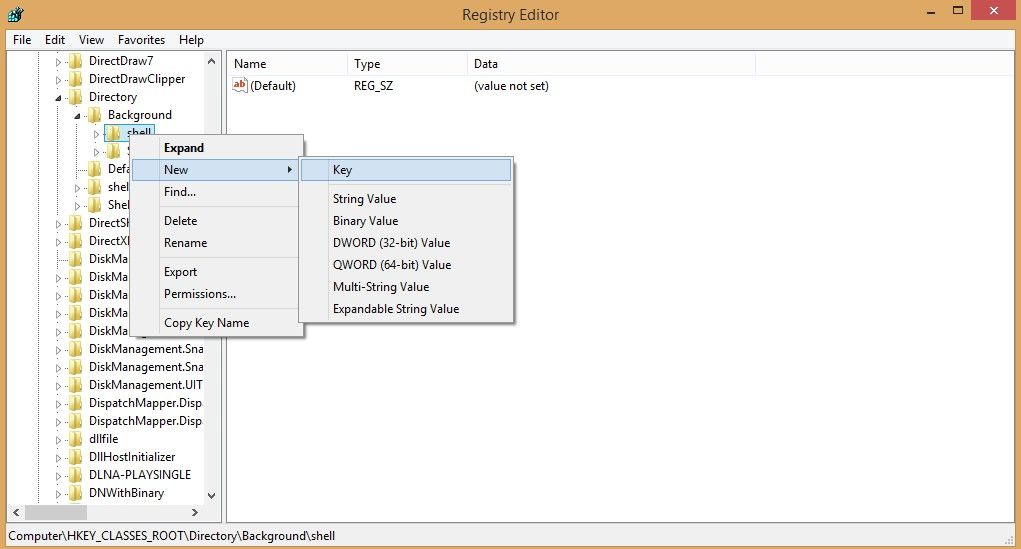
Task: Select the Background tree item
Action: (x=140, y=115)
